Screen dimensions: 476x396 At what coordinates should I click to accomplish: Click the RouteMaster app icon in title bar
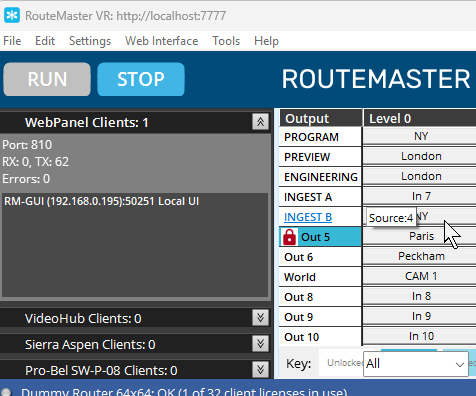coord(12,15)
